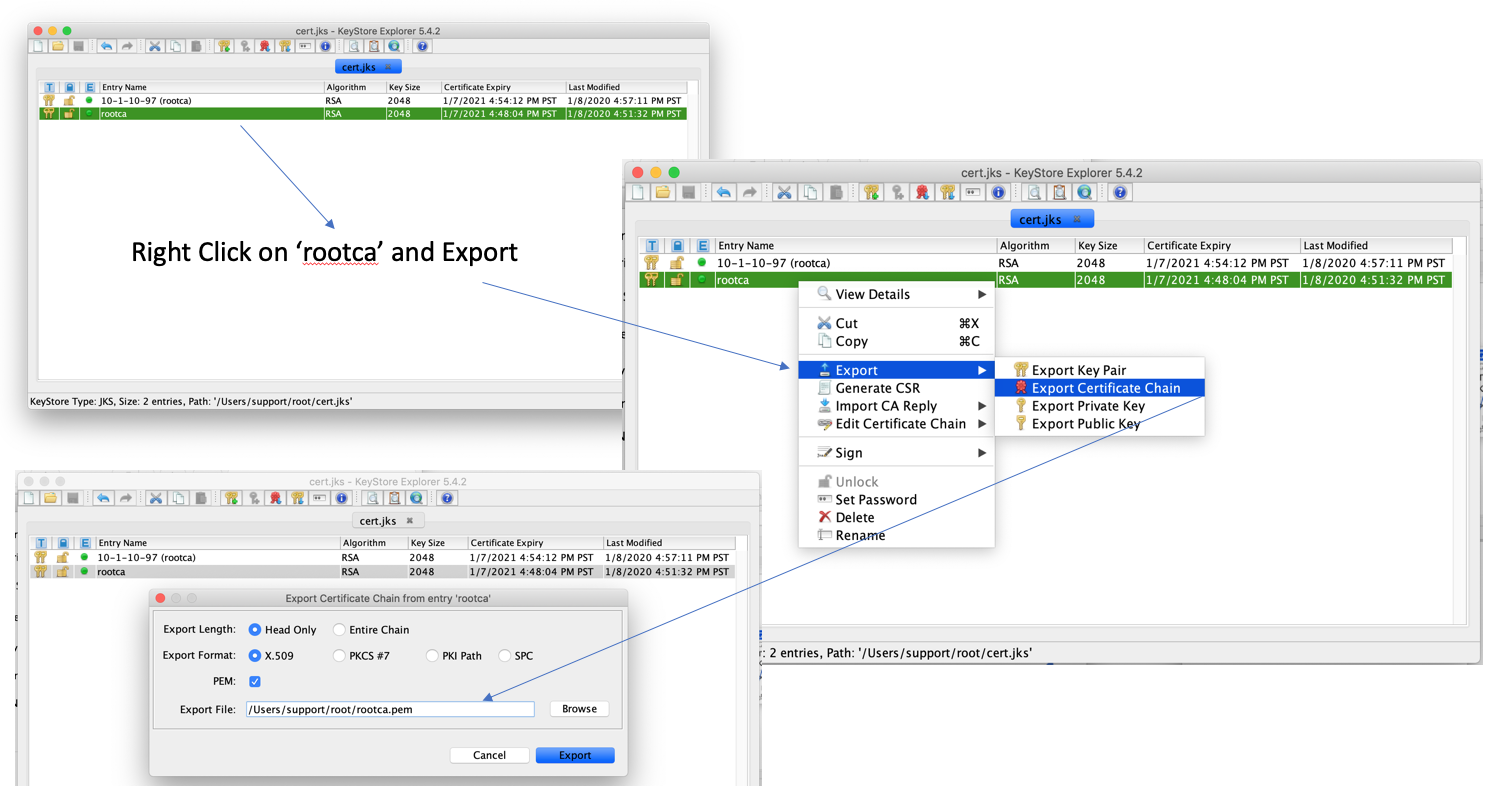The image size is (1503, 810).
Task: Click Import Trusted Certificate icon in bottom-left window
Action: 275,498
